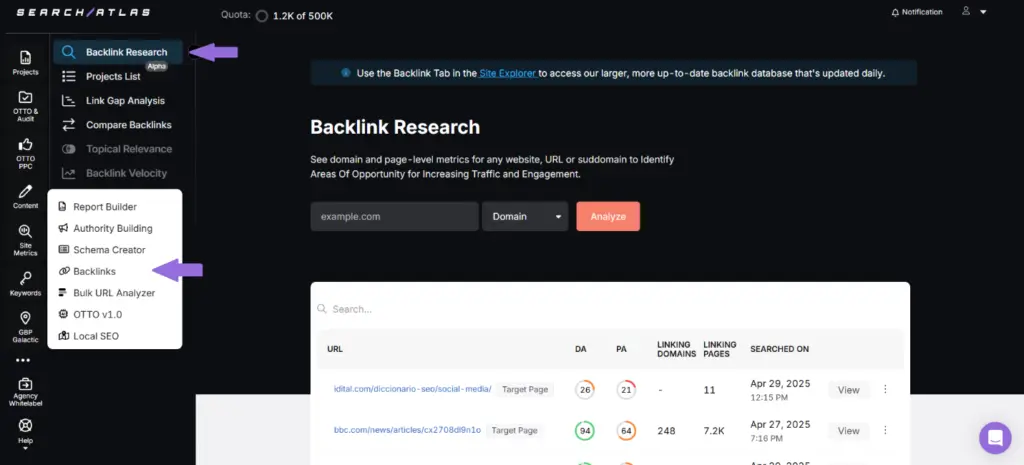Click the 1.2K of 500K quota text
Viewport: 1024px width, 465px height.
pyautogui.click(x=303, y=16)
